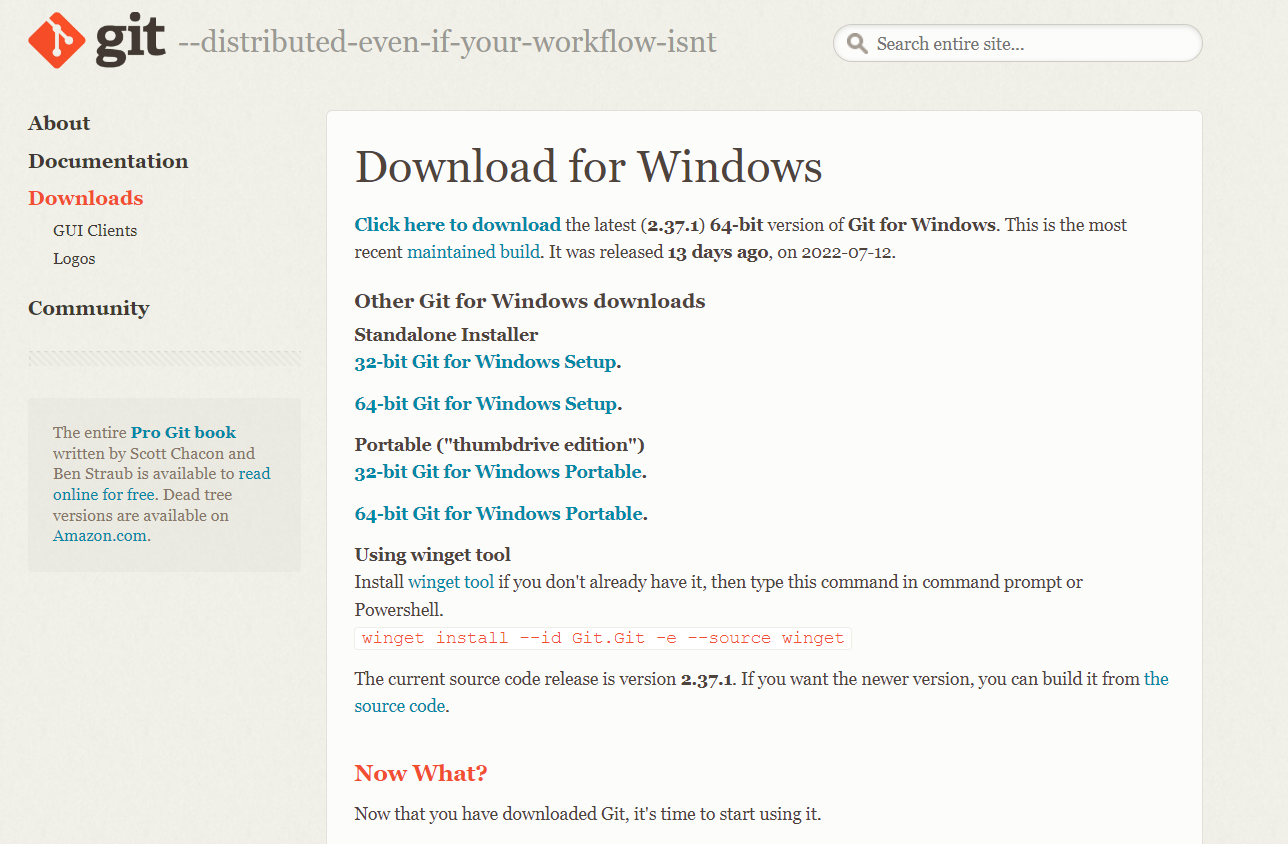Navigate to the Community section

[x=89, y=308]
